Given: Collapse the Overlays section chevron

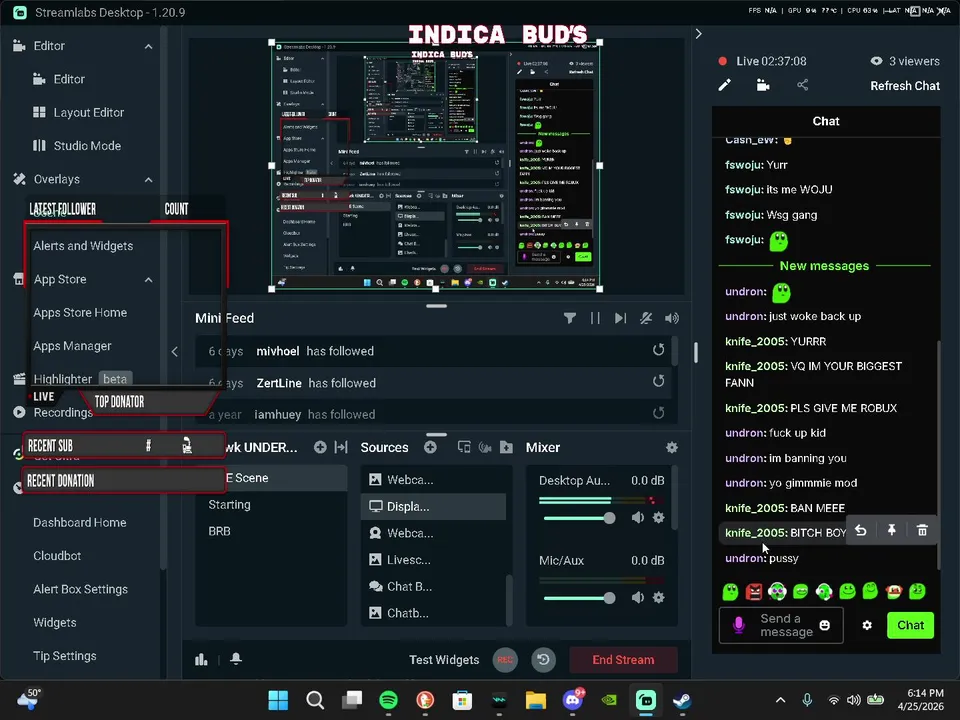Looking at the screenshot, I should point(148,179).
